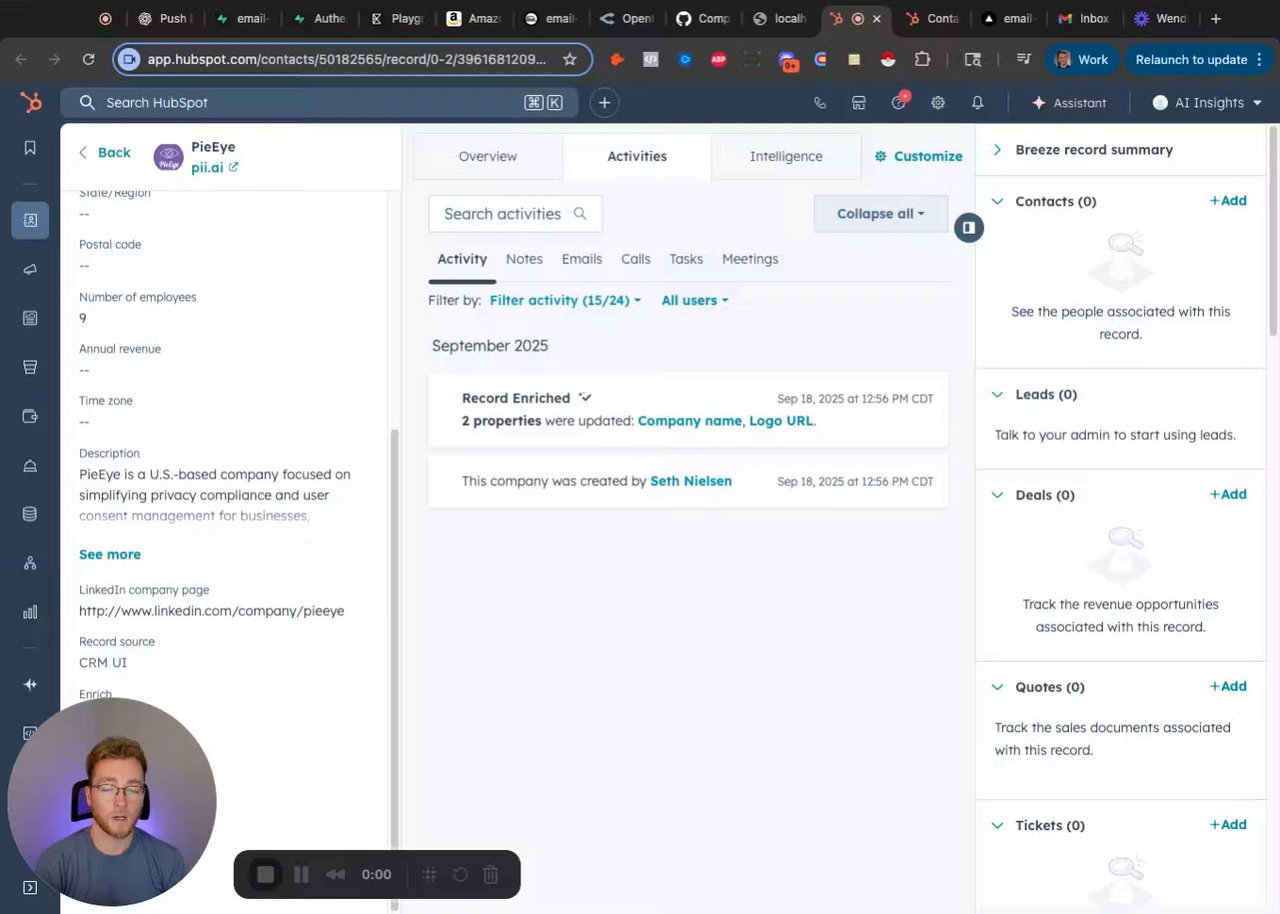The image size is (1280, 914).
Task: Select the Meetings activity tab
Action: [750, 259]
